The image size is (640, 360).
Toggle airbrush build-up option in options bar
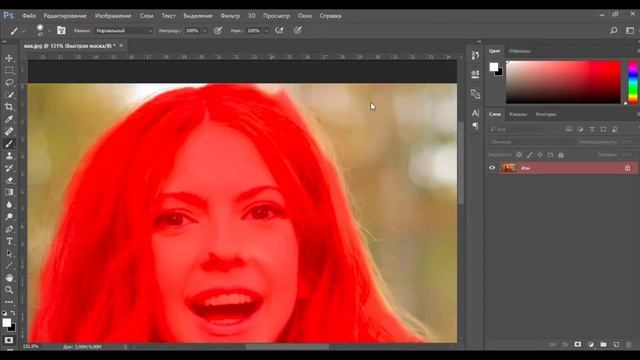(279, 30)
